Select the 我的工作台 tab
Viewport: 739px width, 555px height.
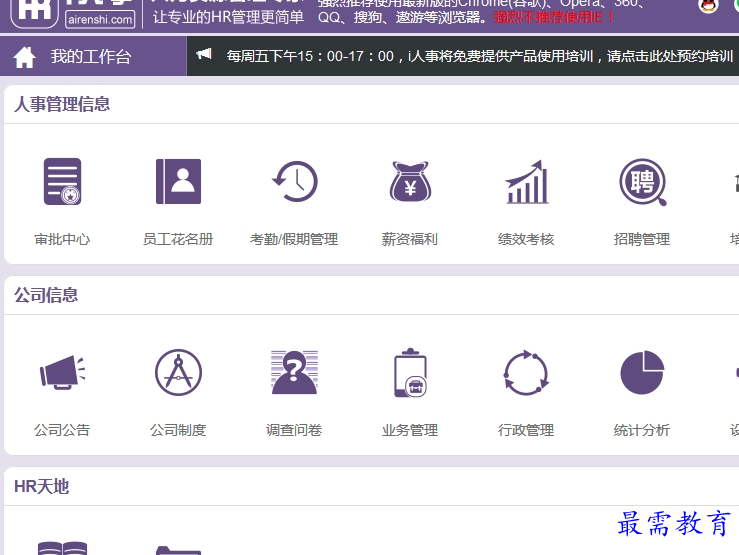[93, 57]
